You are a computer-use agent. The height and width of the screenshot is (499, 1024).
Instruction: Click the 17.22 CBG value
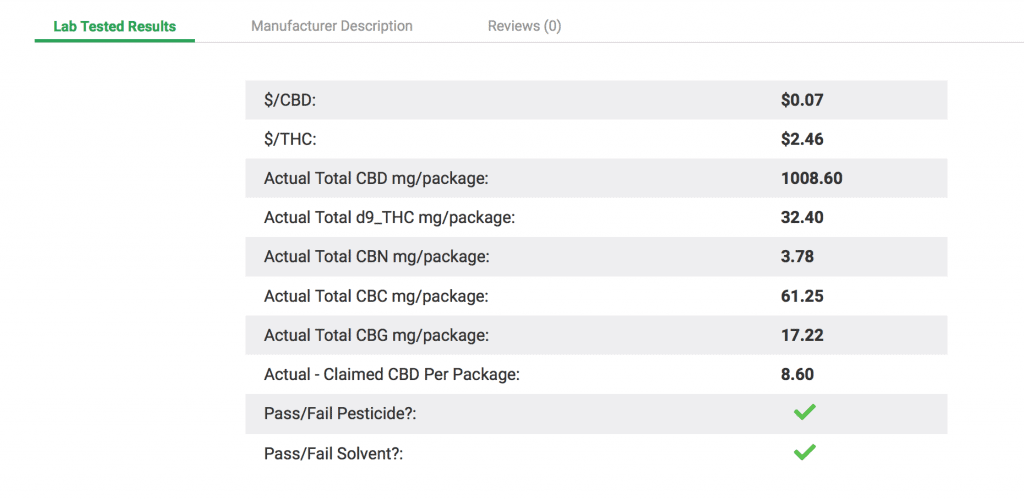pos(802,335)
